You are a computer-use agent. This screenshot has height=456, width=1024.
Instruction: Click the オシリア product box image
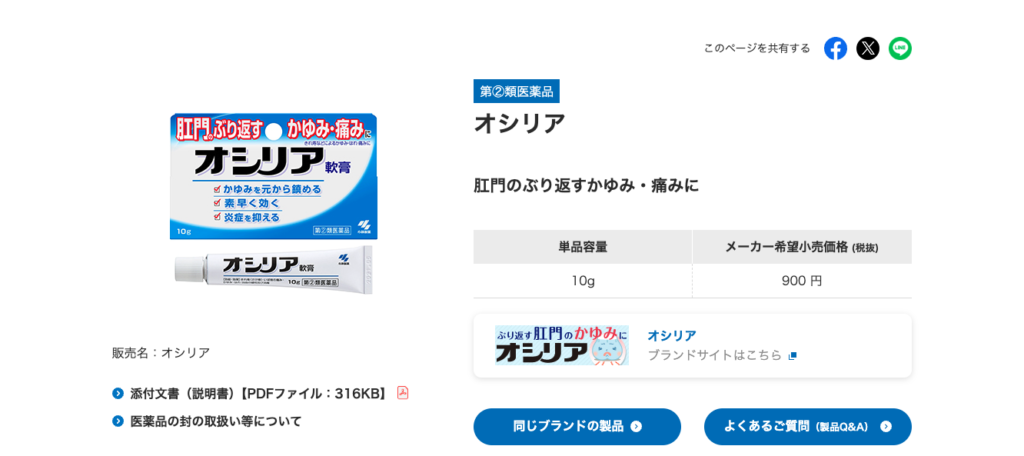pos(273,176)
